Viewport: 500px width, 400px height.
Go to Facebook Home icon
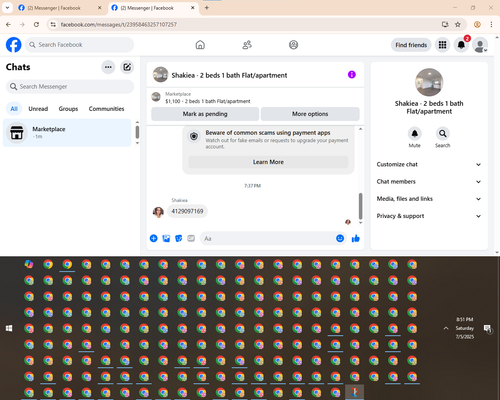tap(200, 45)
